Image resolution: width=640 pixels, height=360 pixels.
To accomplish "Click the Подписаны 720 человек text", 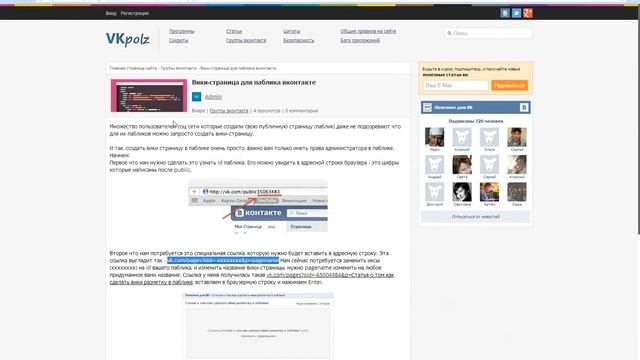I will coord(476,121).
